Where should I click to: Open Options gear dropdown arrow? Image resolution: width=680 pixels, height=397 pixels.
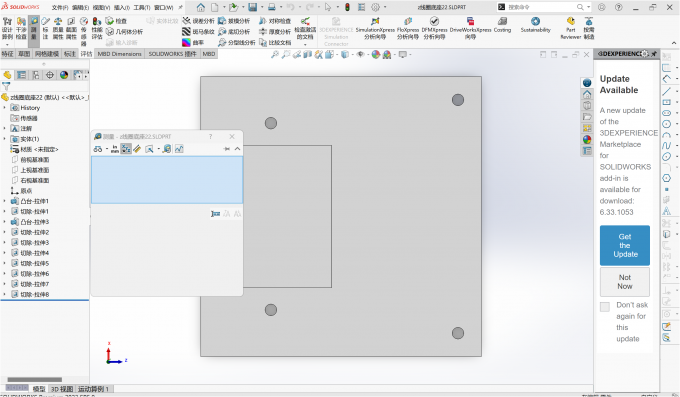[385, 7]
